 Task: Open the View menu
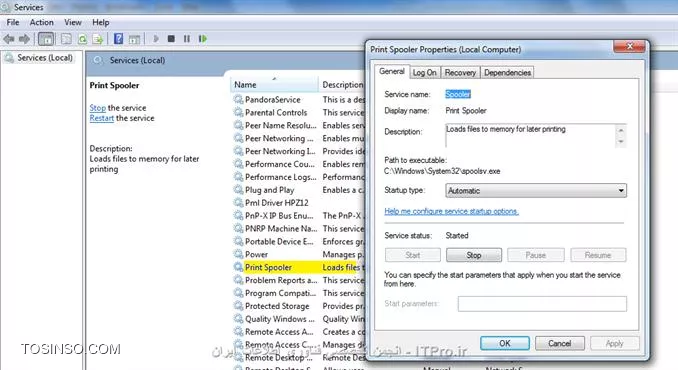coord(73,22)
